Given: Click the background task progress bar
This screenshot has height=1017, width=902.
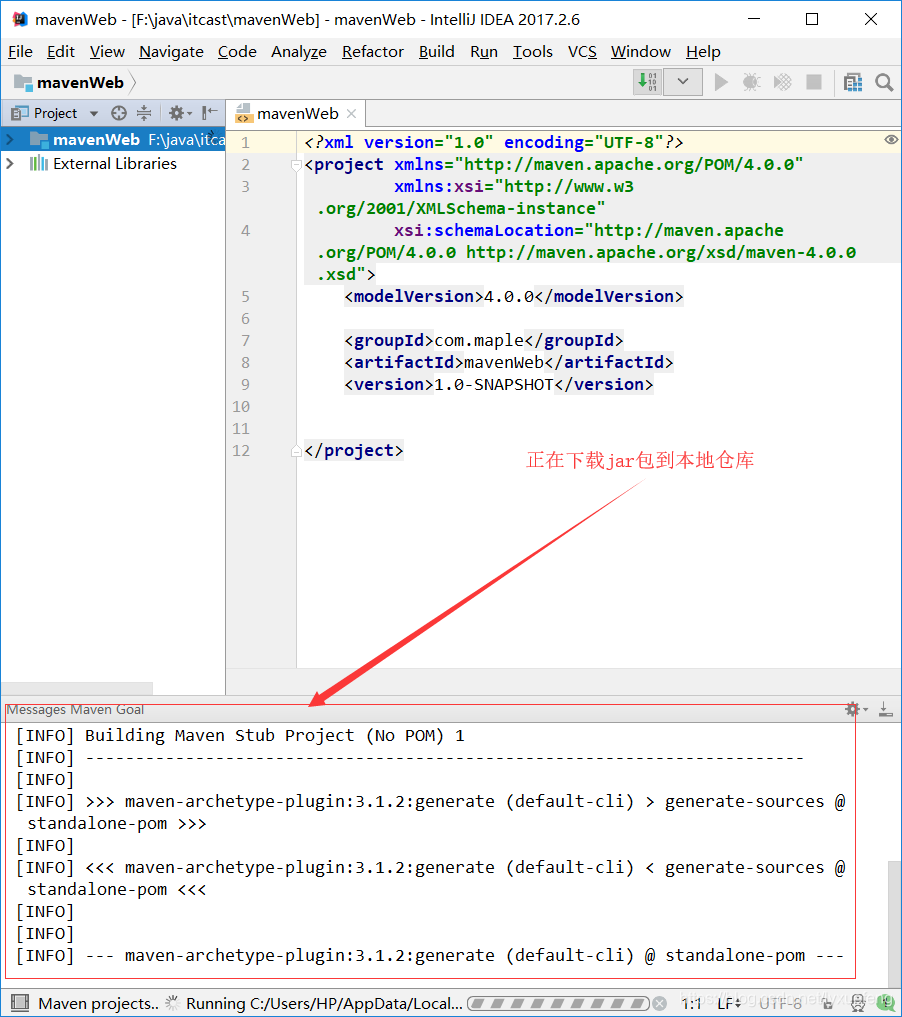Looking at the screenshot, I should pos(558,1003).
